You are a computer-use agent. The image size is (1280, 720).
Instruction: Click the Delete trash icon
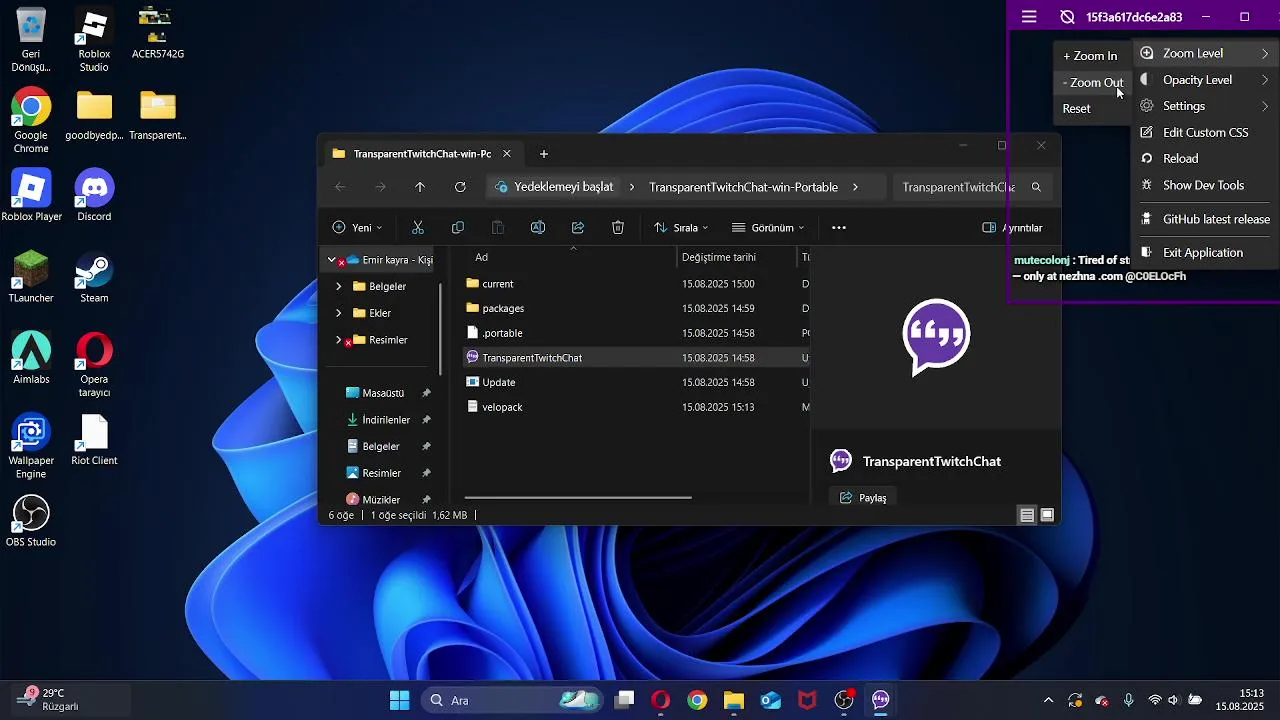618,228
